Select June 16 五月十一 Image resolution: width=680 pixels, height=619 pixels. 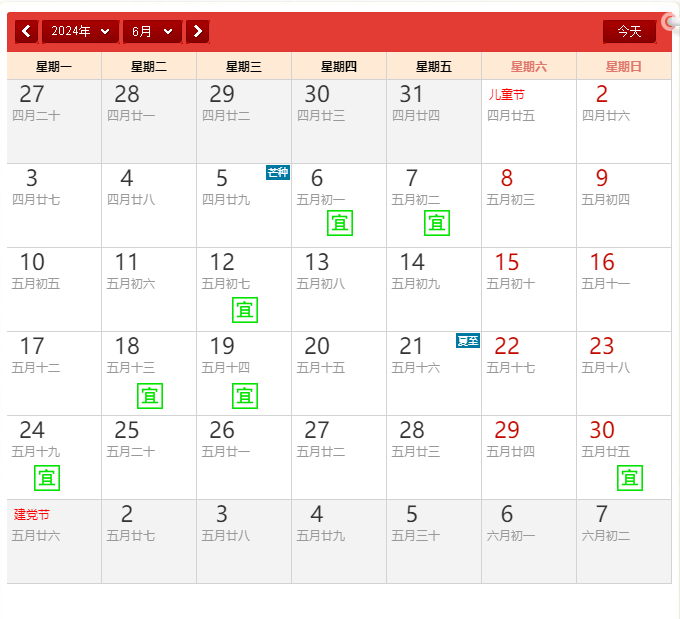point(624,290)
